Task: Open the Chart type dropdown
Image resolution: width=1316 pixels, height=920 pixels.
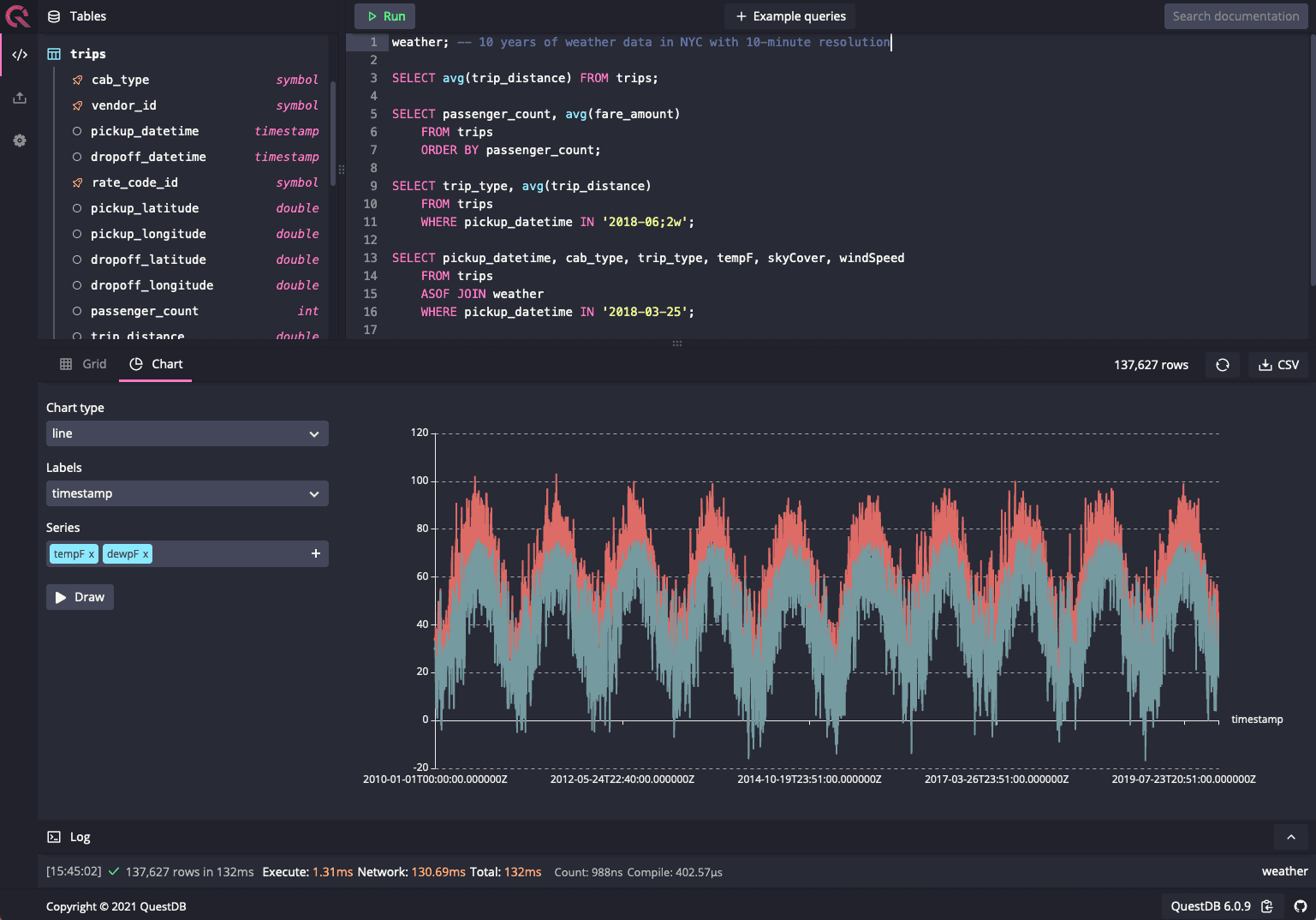Action: (187, 433)
